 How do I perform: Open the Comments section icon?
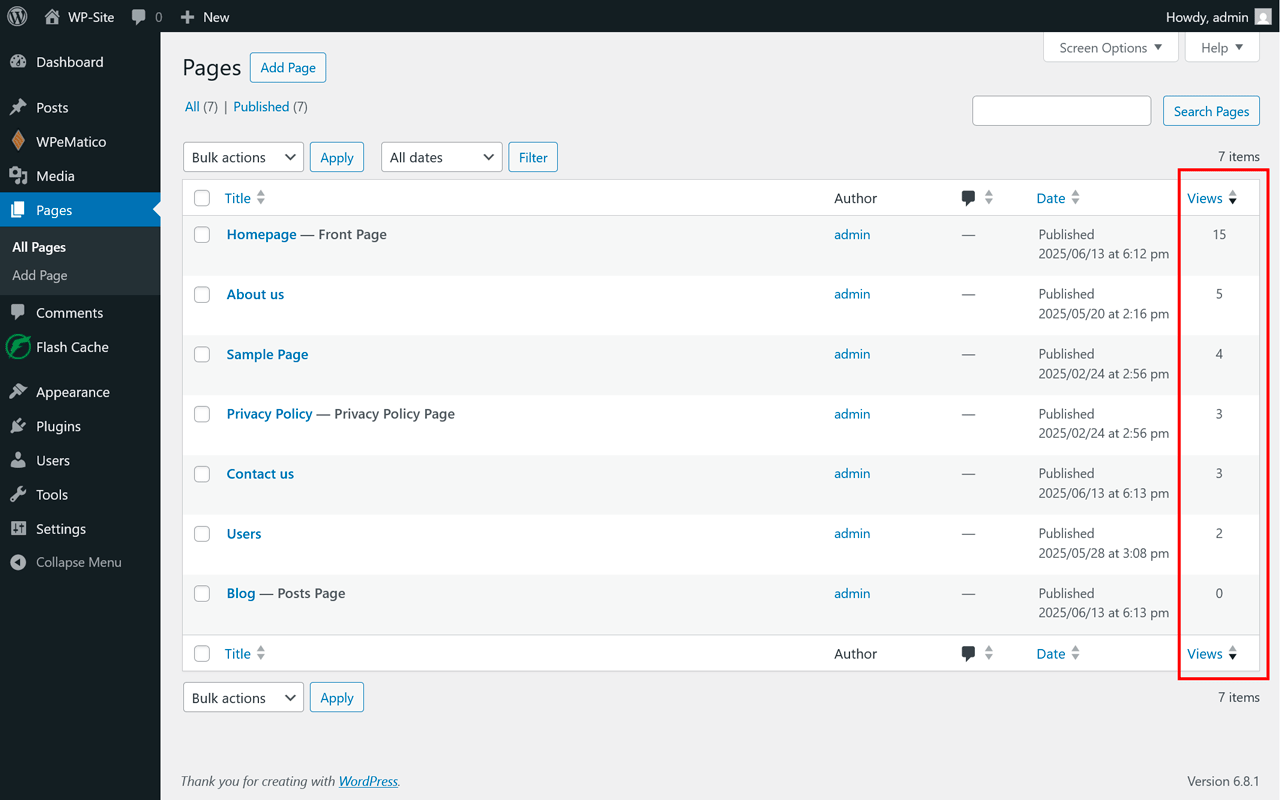pos(21,312)
